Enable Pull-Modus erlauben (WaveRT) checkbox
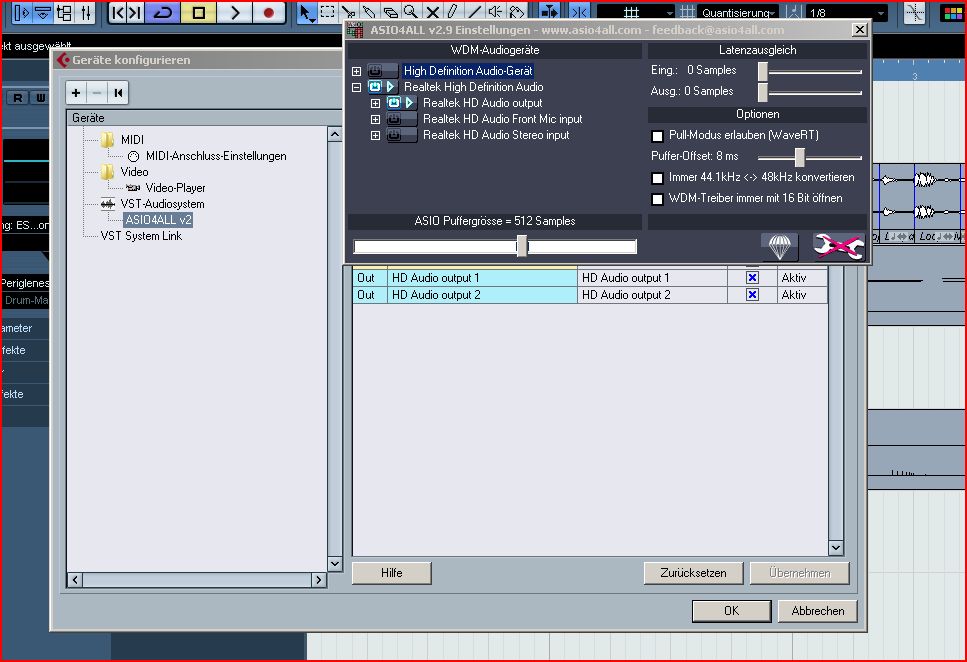Screen dimensions: 967x662 (657, 136)
